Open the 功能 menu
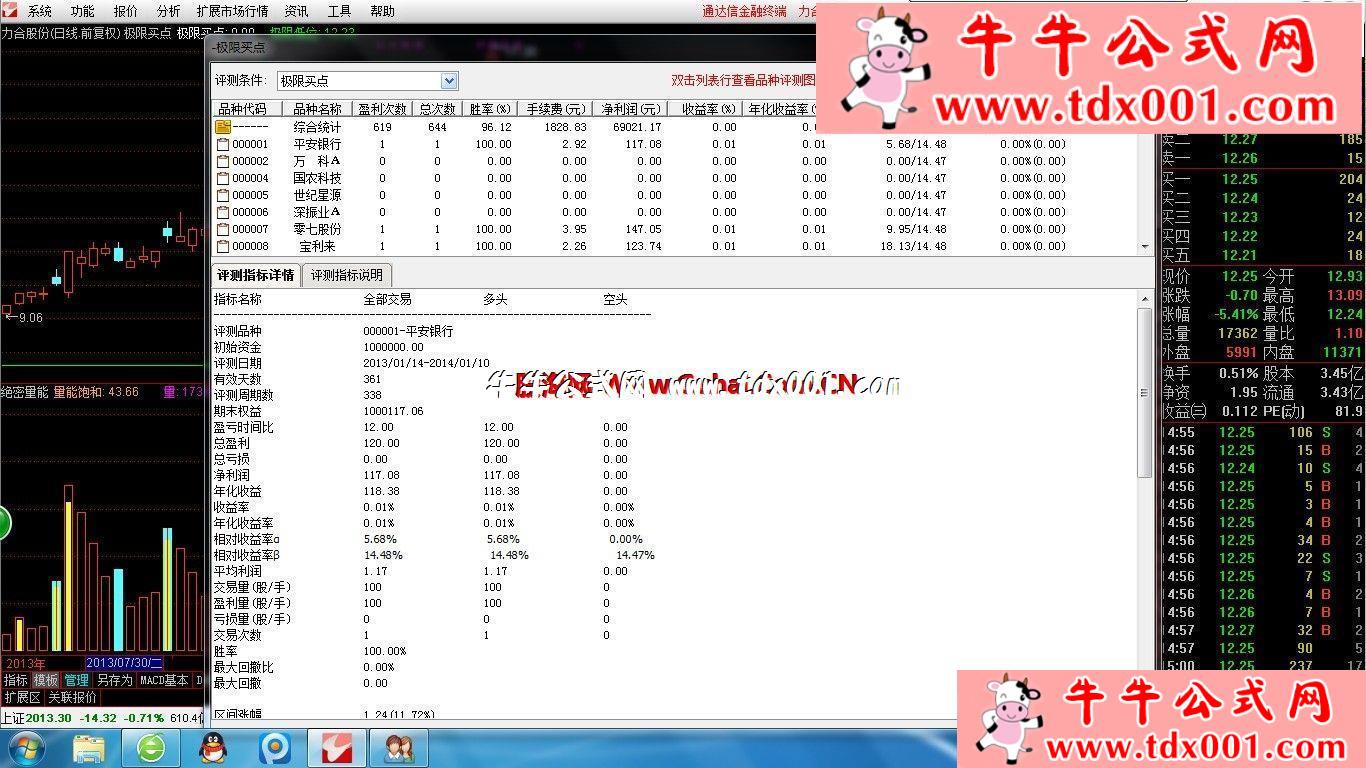 [83, 11]
